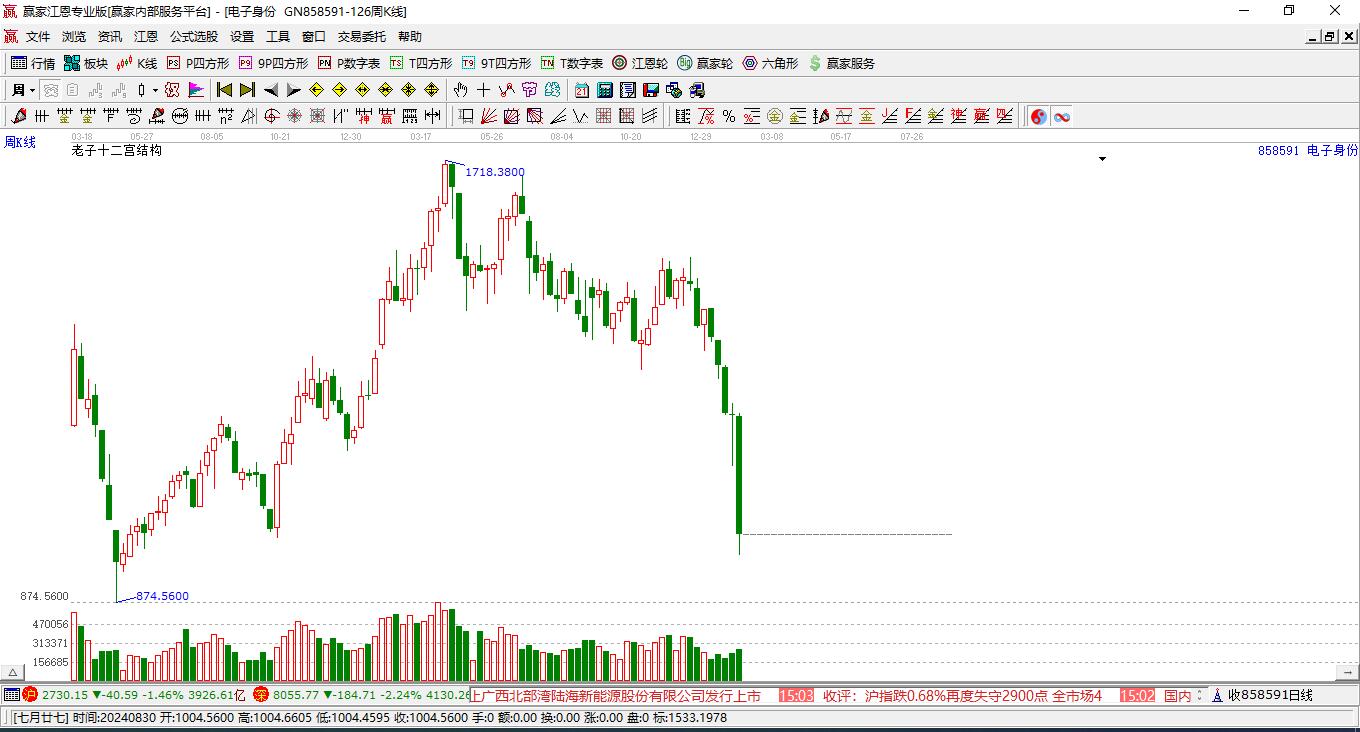Click the percent sign drawing tool
Image resolution: width=1360 pixels, height=732 pixels.
tap(729, 117)
